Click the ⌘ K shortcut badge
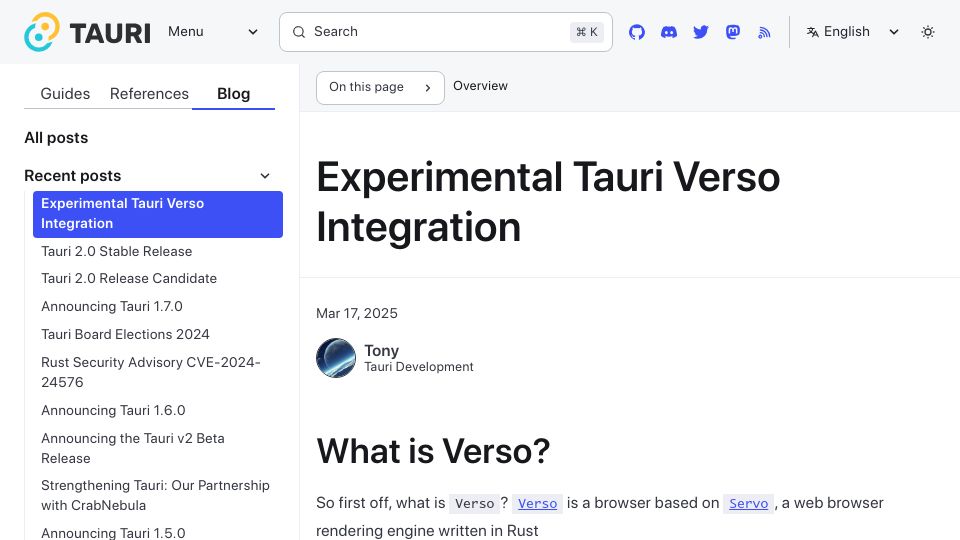Screen dimensions: 960x540 587,32
